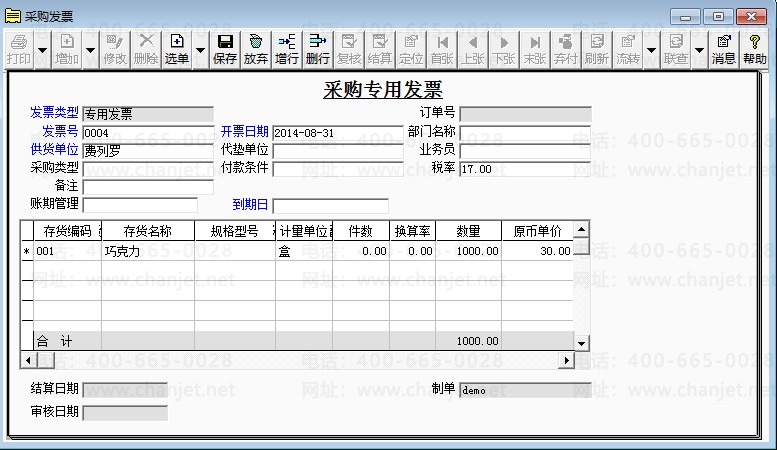Click the 税率 field showing 17.00

tap(525, 169)
